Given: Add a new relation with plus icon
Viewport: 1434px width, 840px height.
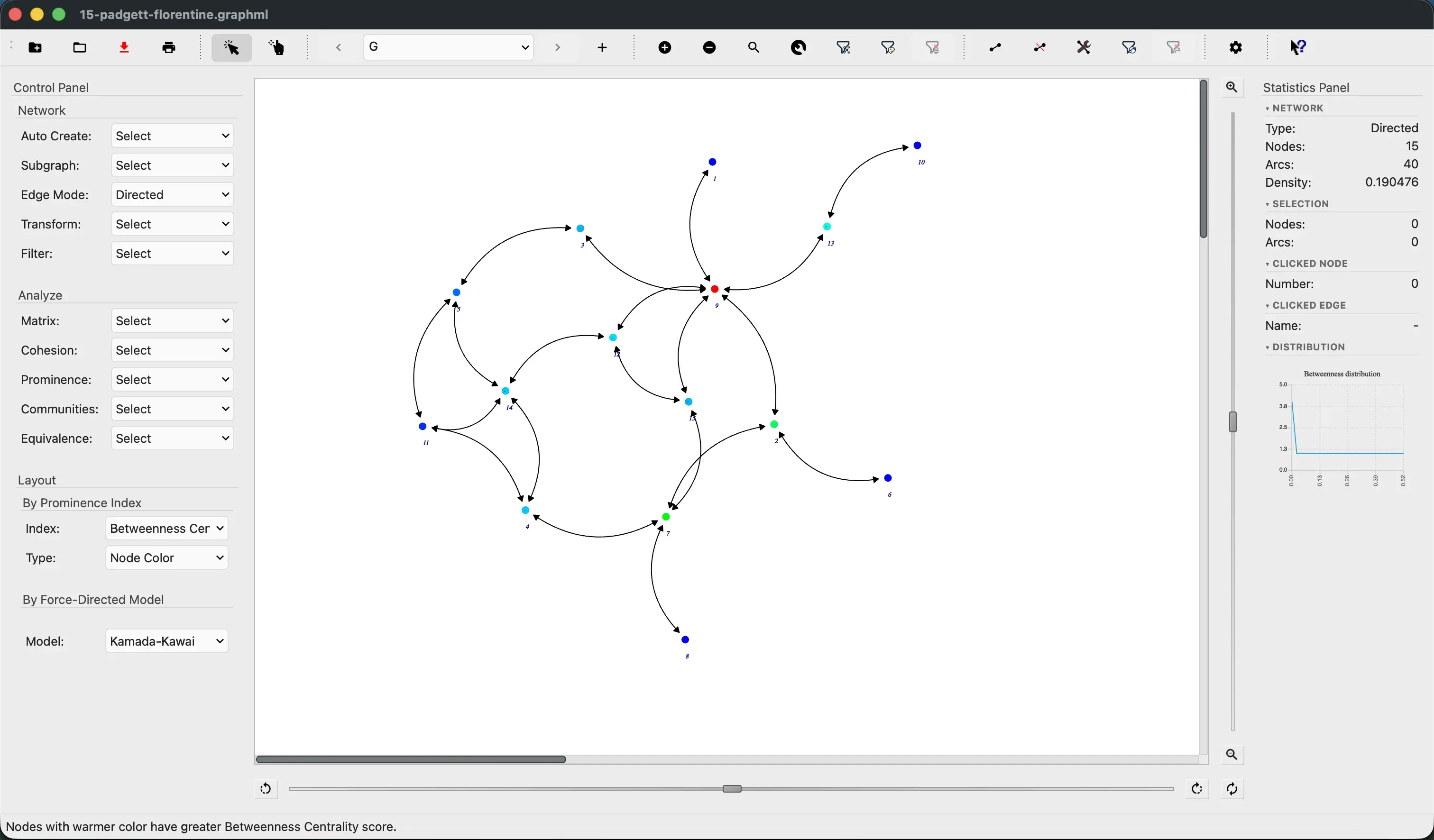Looking at the screenshot, I should pos(603,48).
